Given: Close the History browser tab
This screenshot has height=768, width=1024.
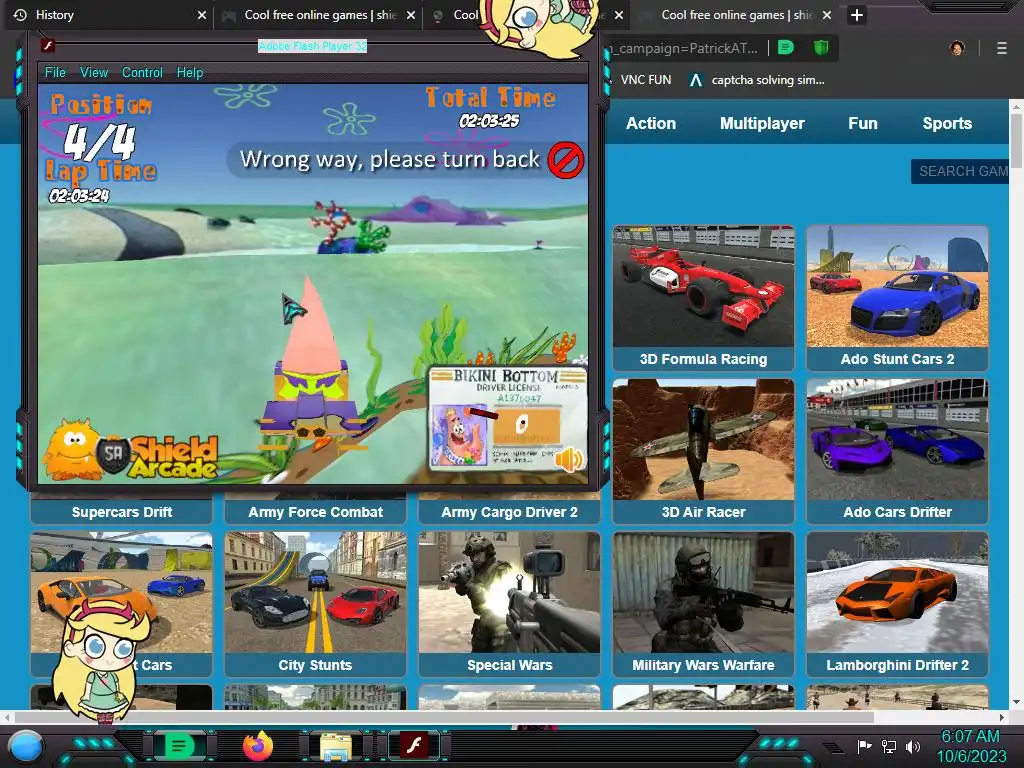Looking at the screenshot, I should coord(202,15).
